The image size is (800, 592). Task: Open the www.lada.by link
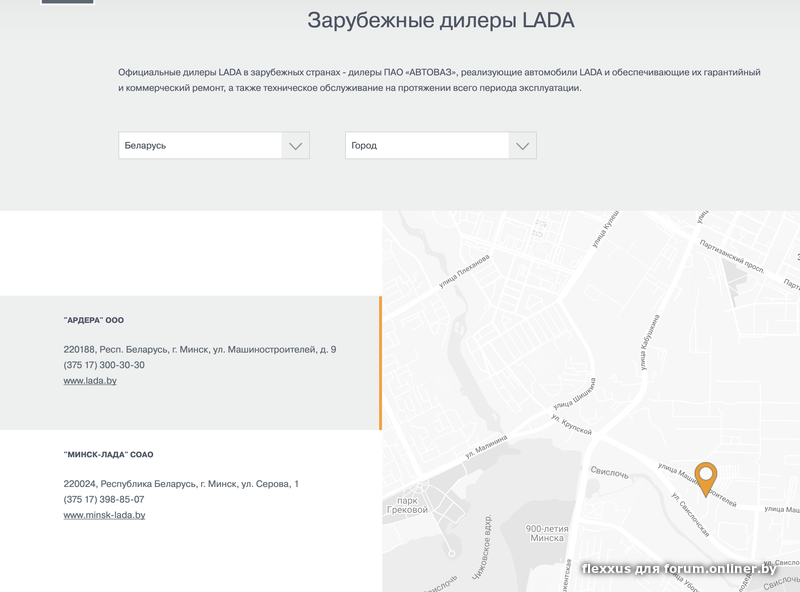[x=90, y=381]
